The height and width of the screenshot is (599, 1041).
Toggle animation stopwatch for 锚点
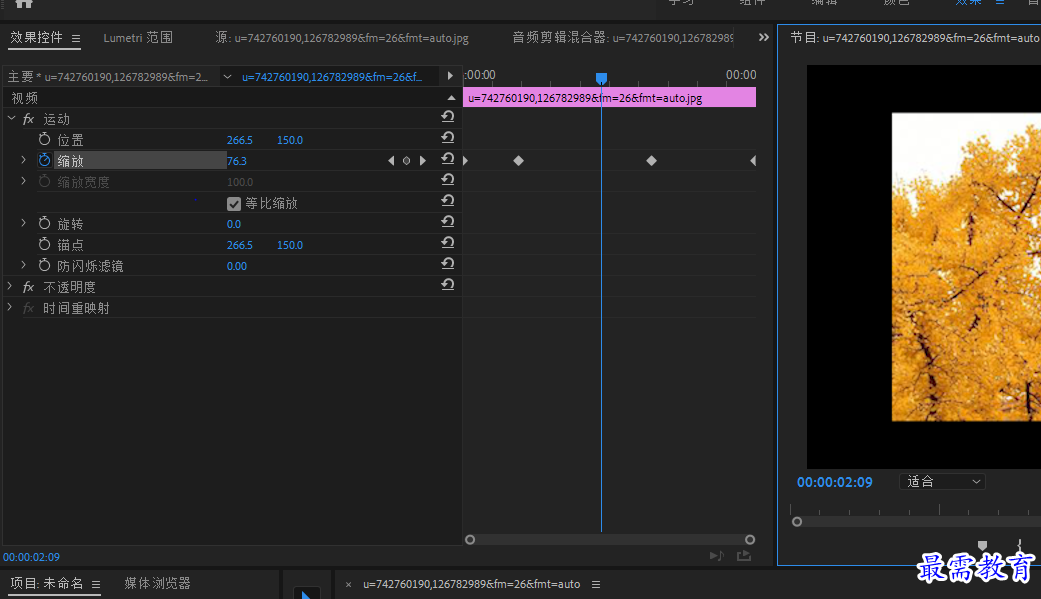click(44, 244)
